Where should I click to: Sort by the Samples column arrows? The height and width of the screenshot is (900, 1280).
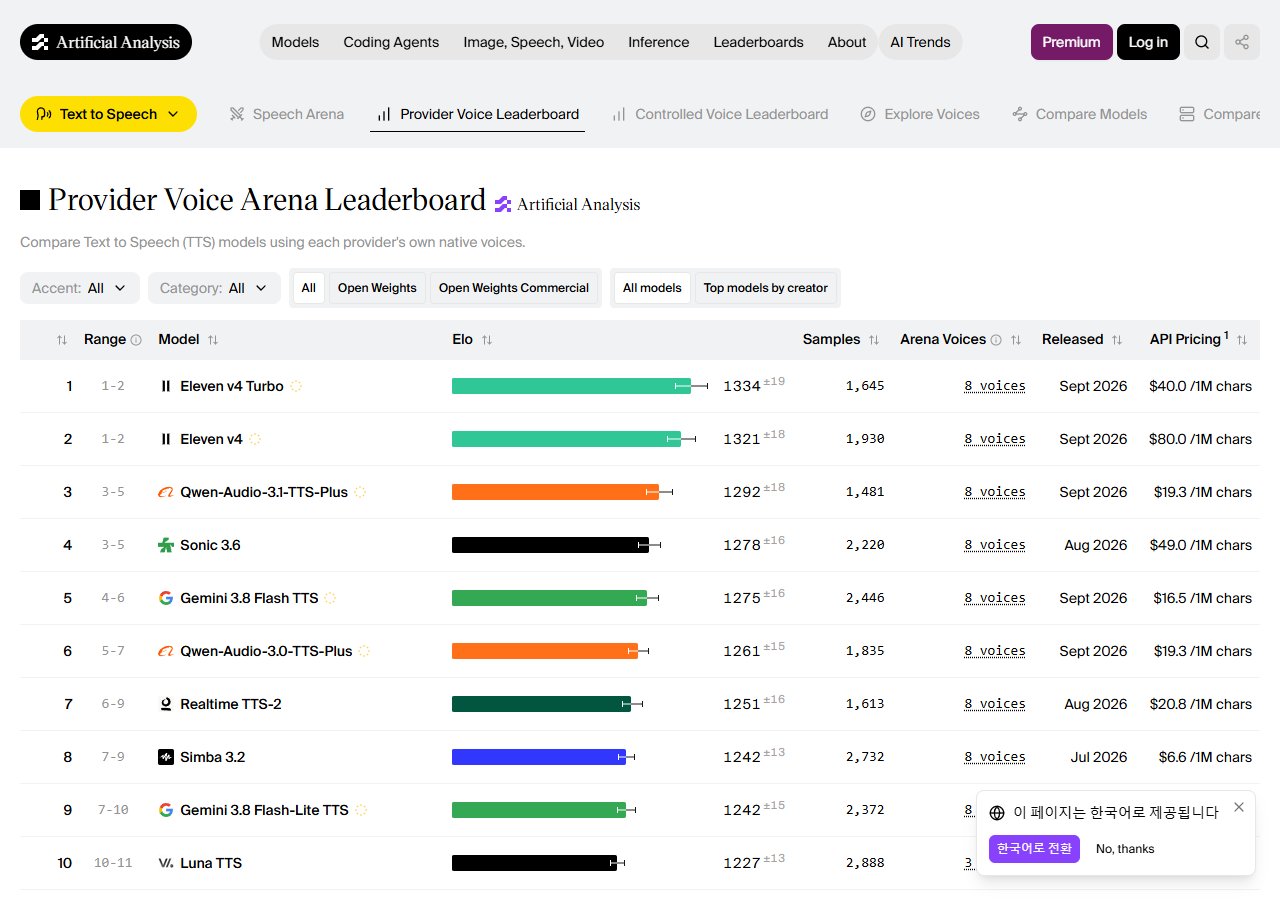pos(874,340)
